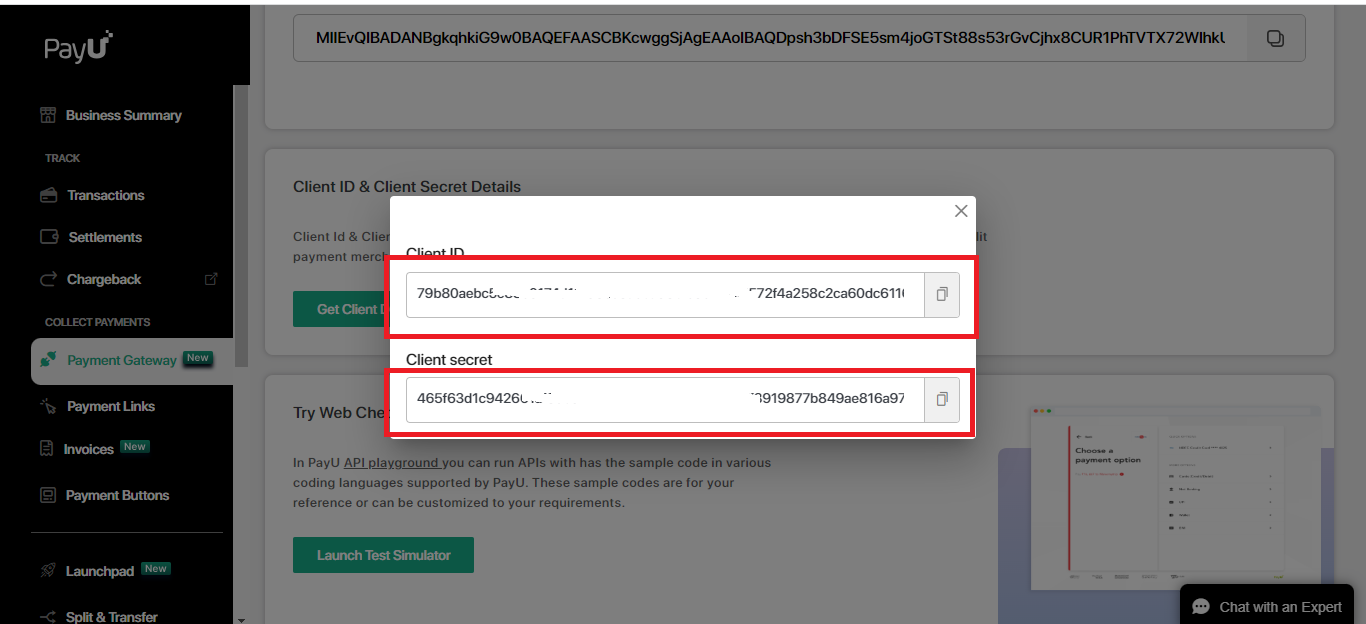Follow the API playground link
This screenshot has height=624, width=1366.
click(391, 463)
